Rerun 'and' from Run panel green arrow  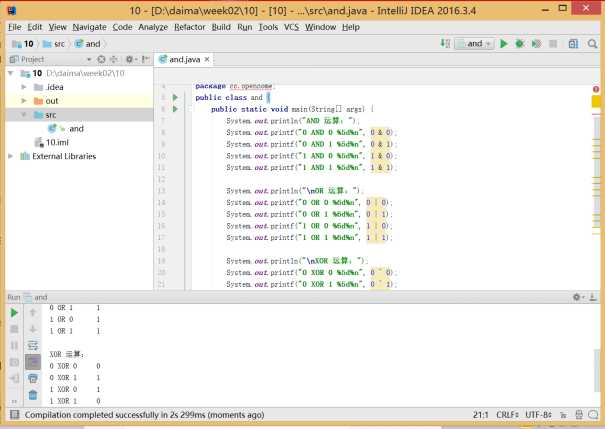(14, 312)
